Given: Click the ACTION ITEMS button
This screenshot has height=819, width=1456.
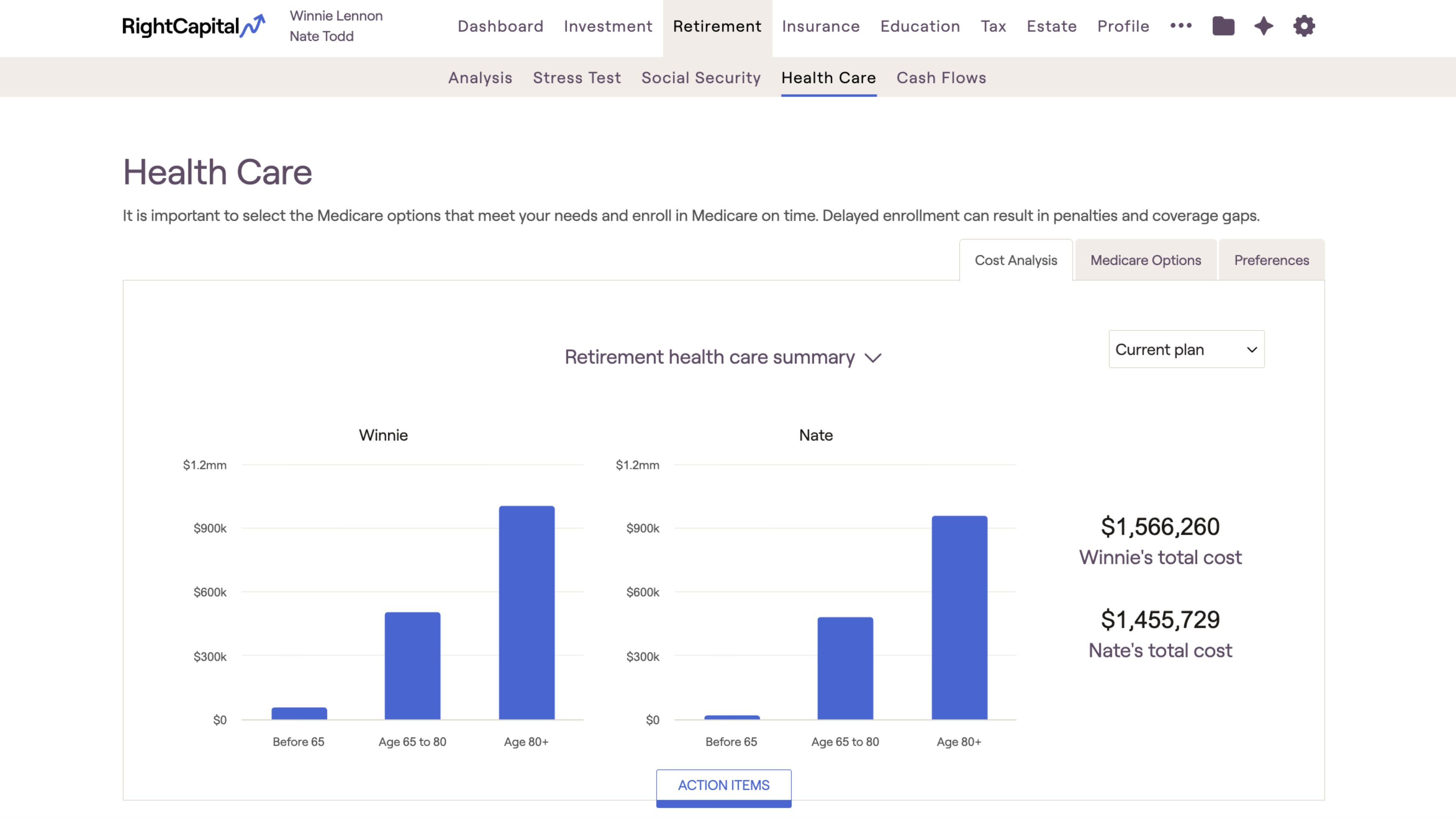Looking at the screenshot, I should point(723,786).
